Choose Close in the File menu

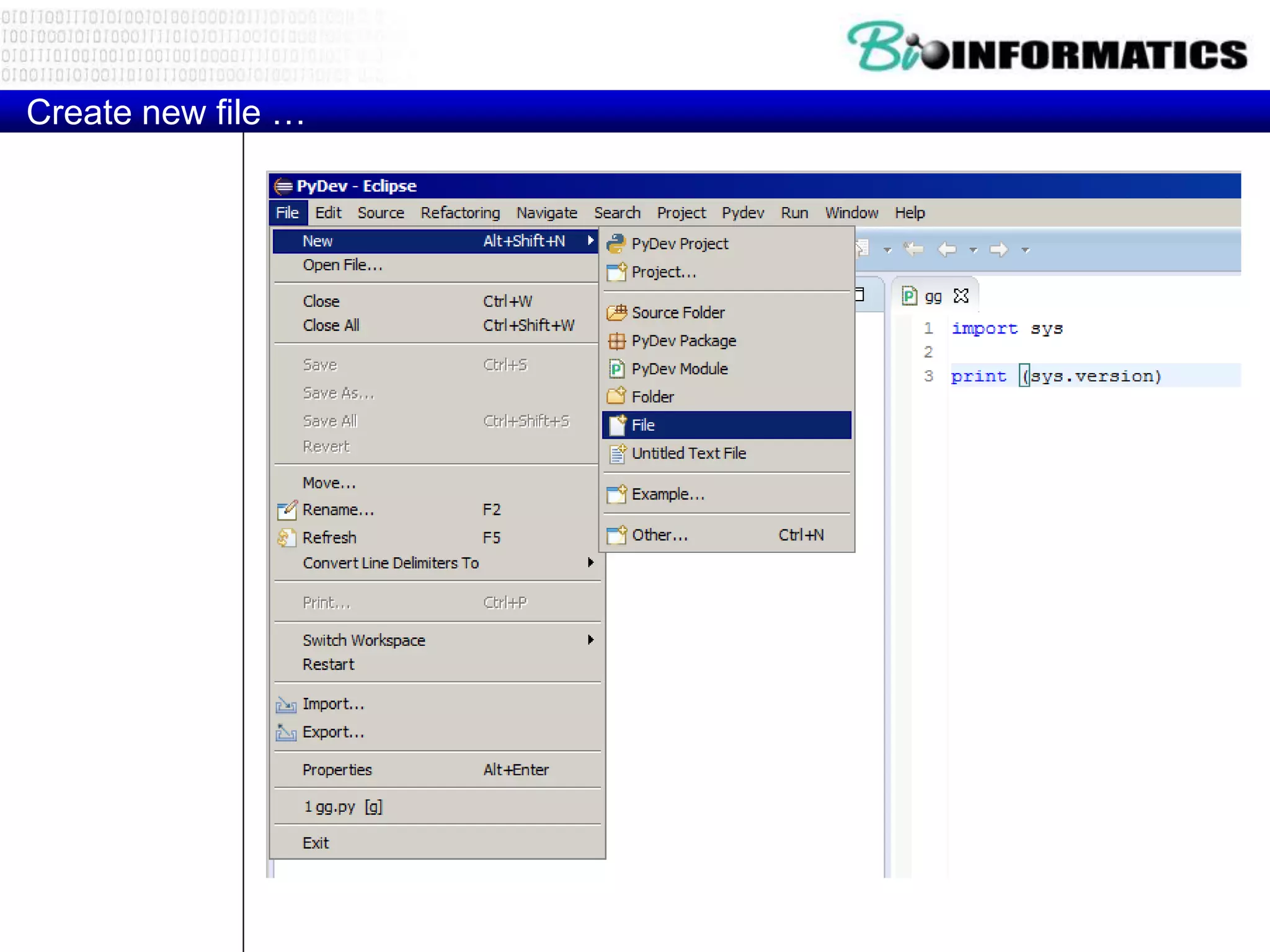437,301
